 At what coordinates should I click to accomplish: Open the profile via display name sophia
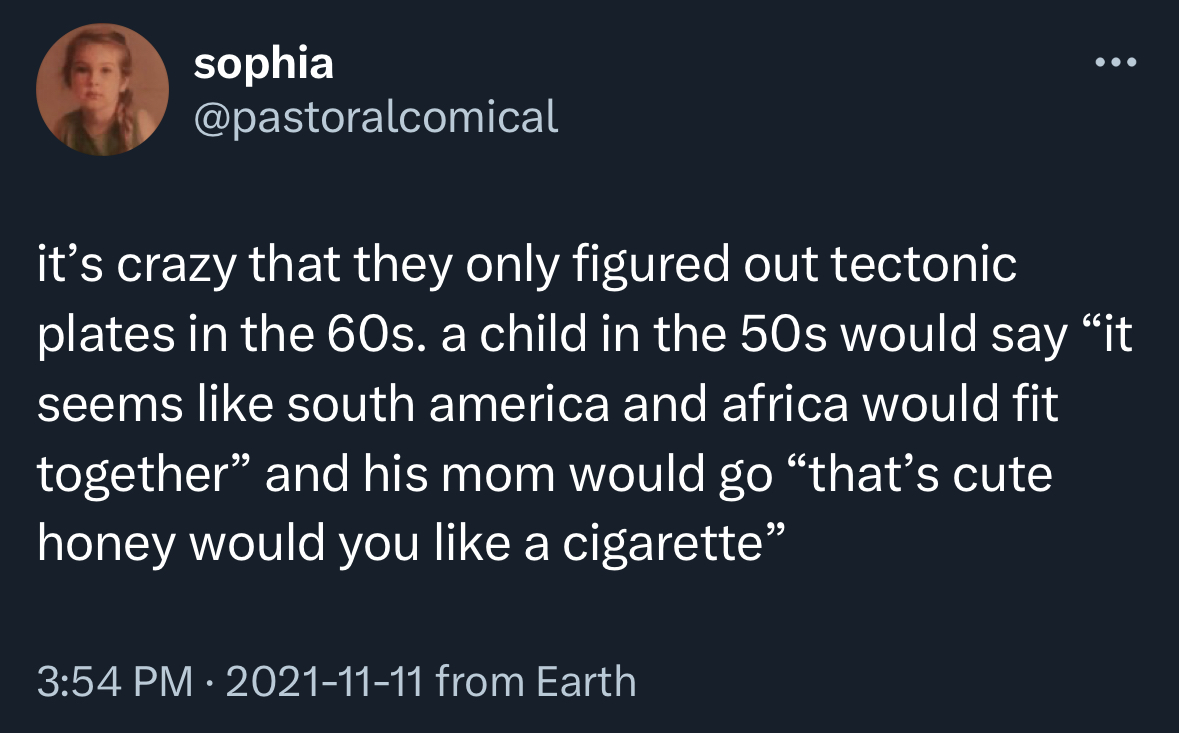264,64
